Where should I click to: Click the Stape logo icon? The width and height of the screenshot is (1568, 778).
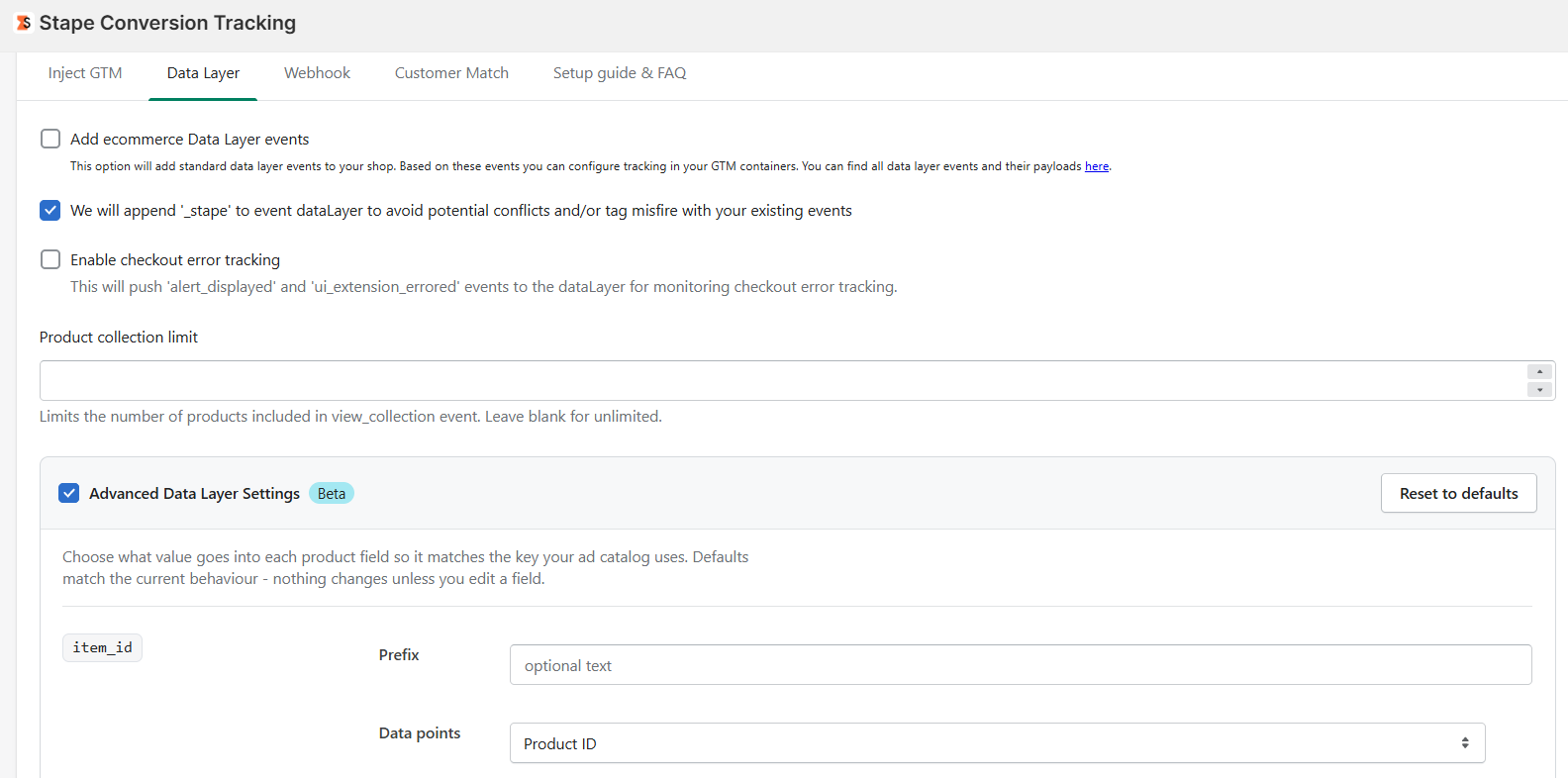pos(24,23)
